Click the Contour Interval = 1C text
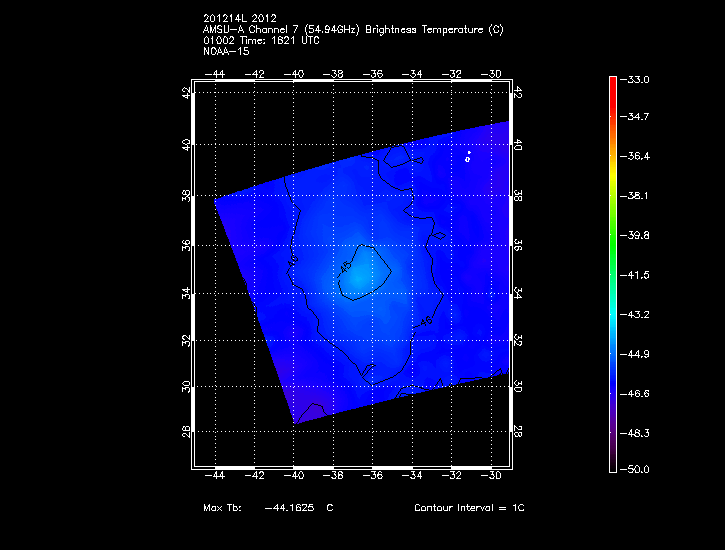725x550 pixels. click(469, 508)
